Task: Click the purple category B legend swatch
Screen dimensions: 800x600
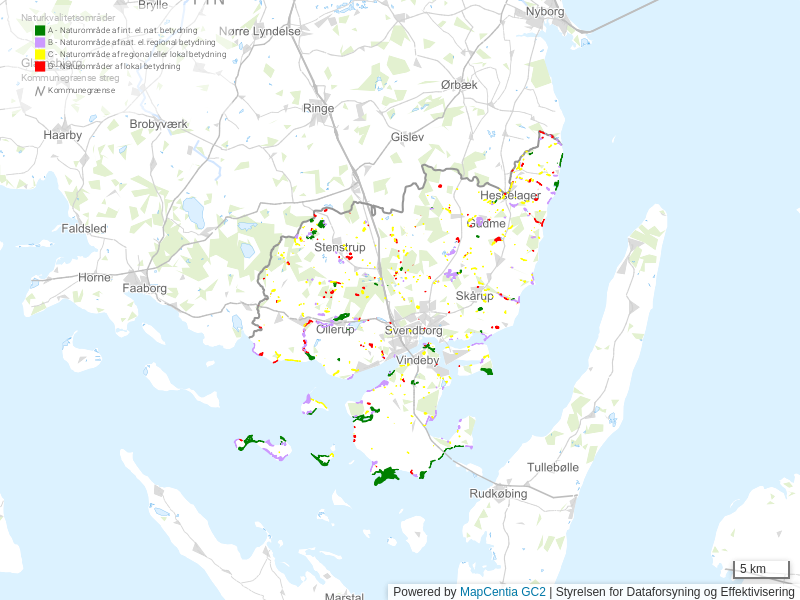Action: pos(40,43)
